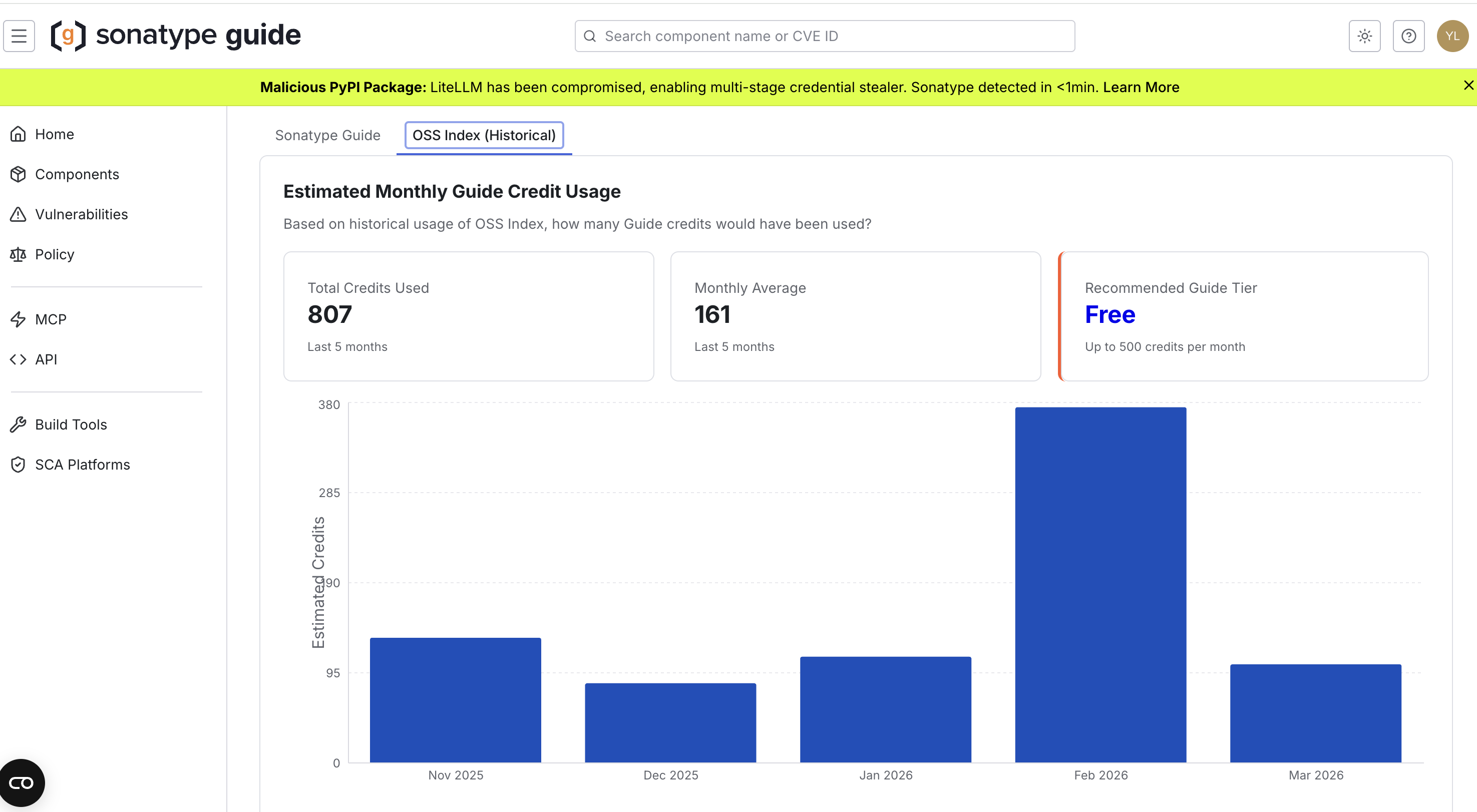Click the 'Nov 2025' axis label
1477x812 pixels.
[x=455, y=775]
